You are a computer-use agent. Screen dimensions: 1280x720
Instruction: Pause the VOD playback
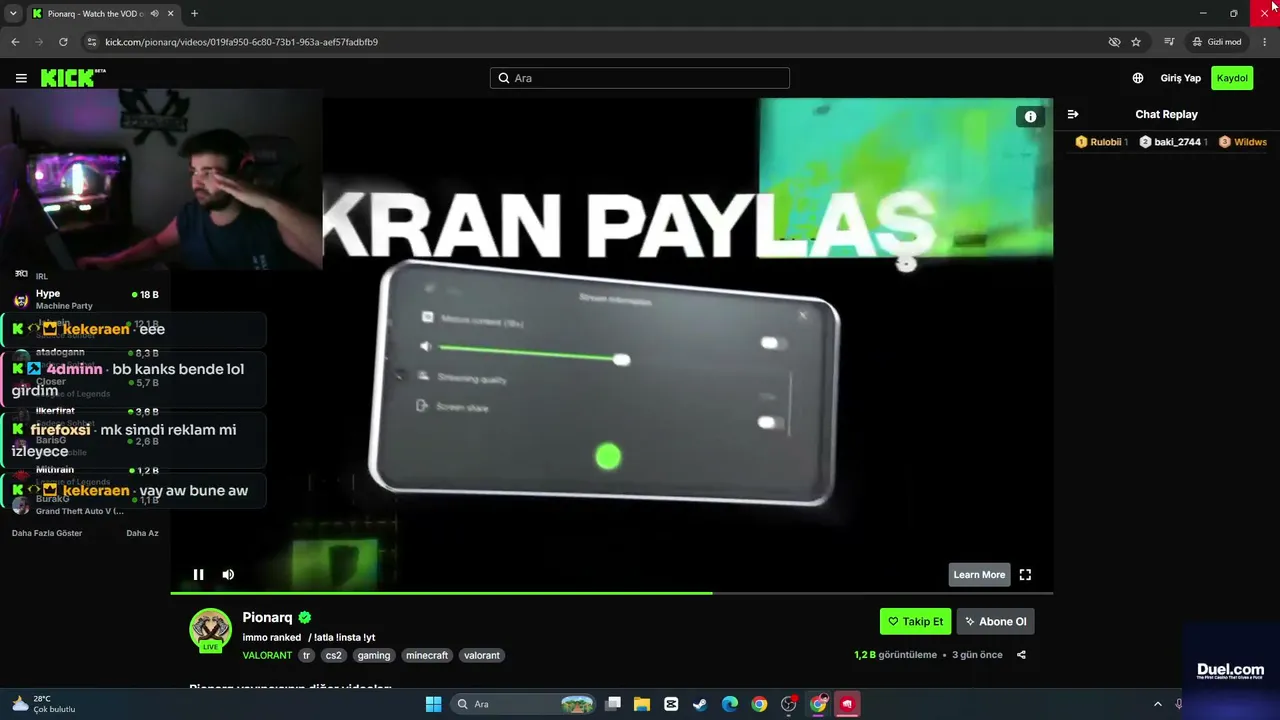click(x=198, y=574)
